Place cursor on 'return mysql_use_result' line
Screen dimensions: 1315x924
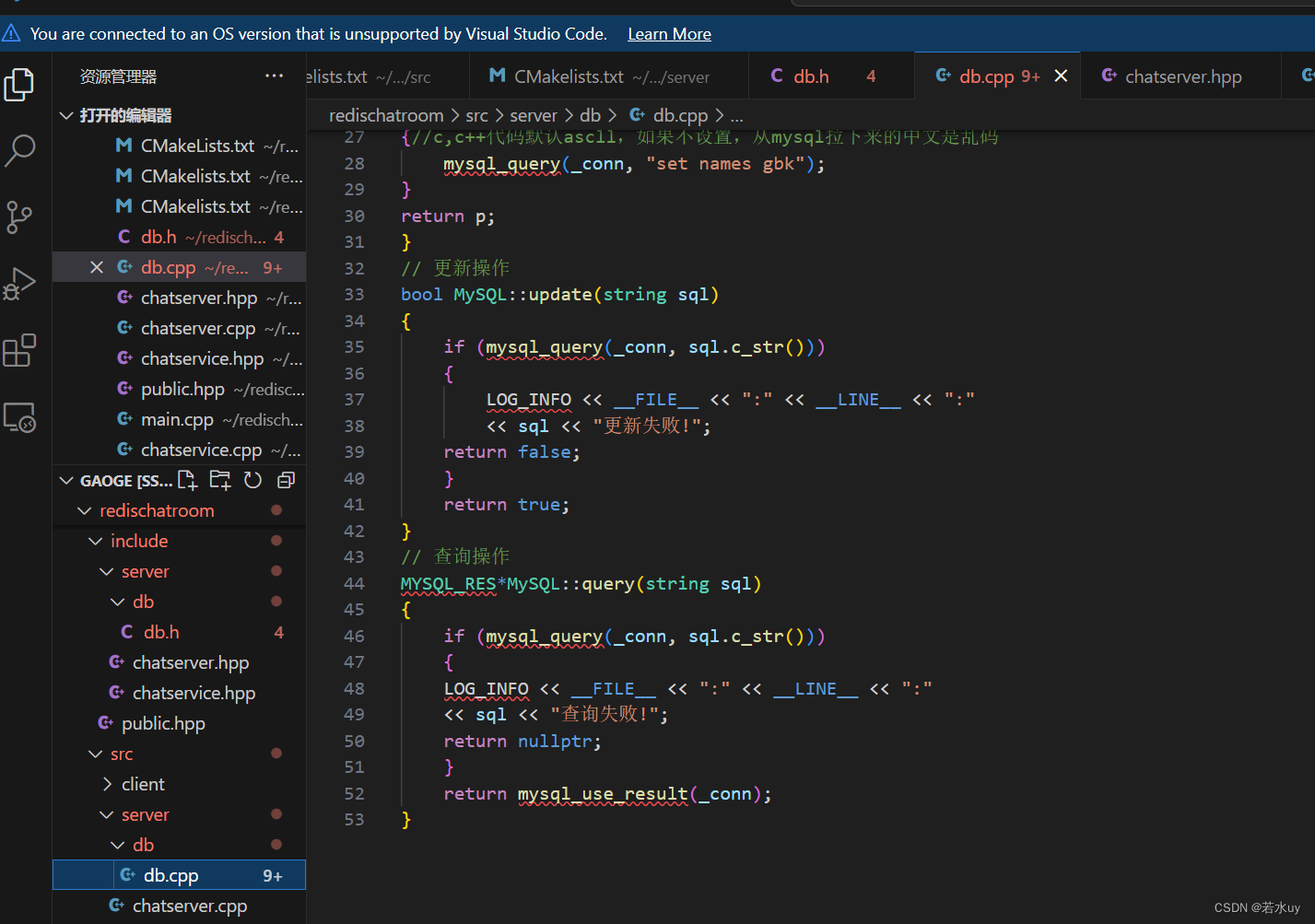pos(607,794)
